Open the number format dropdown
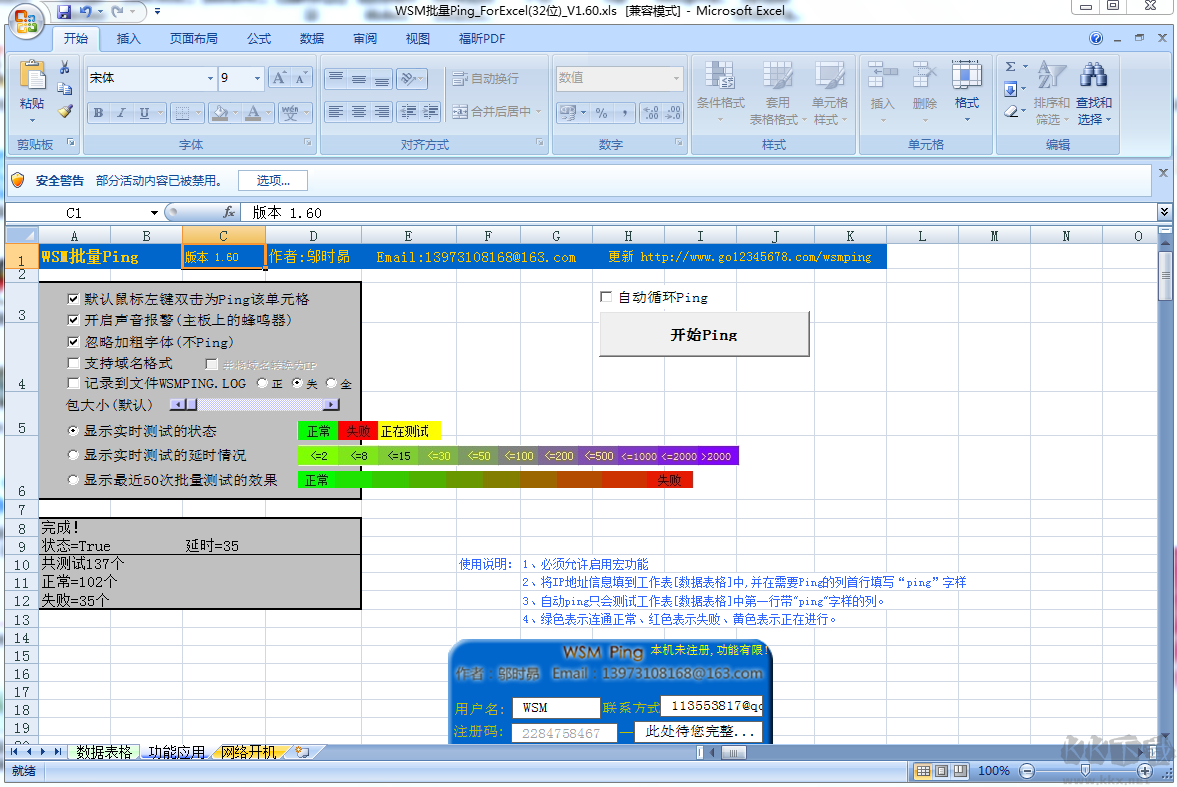Viewport: 1177px width, 787px height. pos(676,76)
